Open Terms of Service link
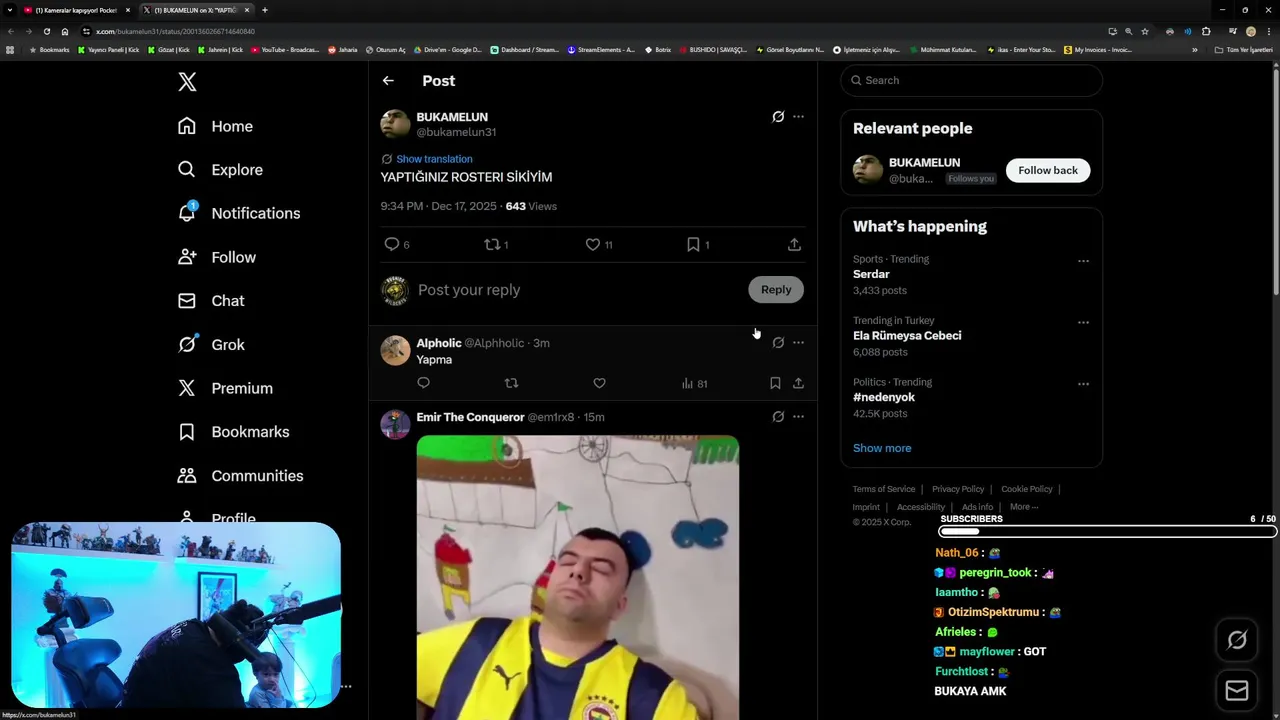The image size is (1280, 720). coord(884,489)
